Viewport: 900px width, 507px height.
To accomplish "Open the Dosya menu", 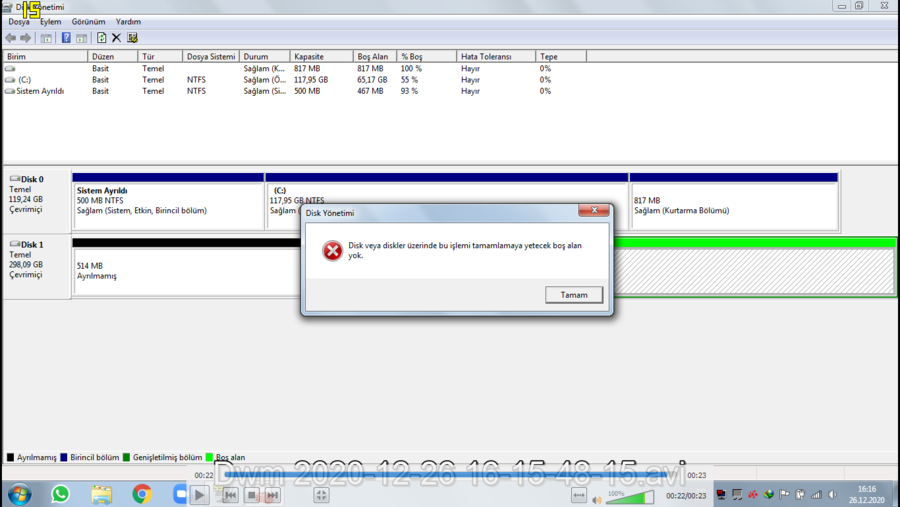I will [18, 22].
